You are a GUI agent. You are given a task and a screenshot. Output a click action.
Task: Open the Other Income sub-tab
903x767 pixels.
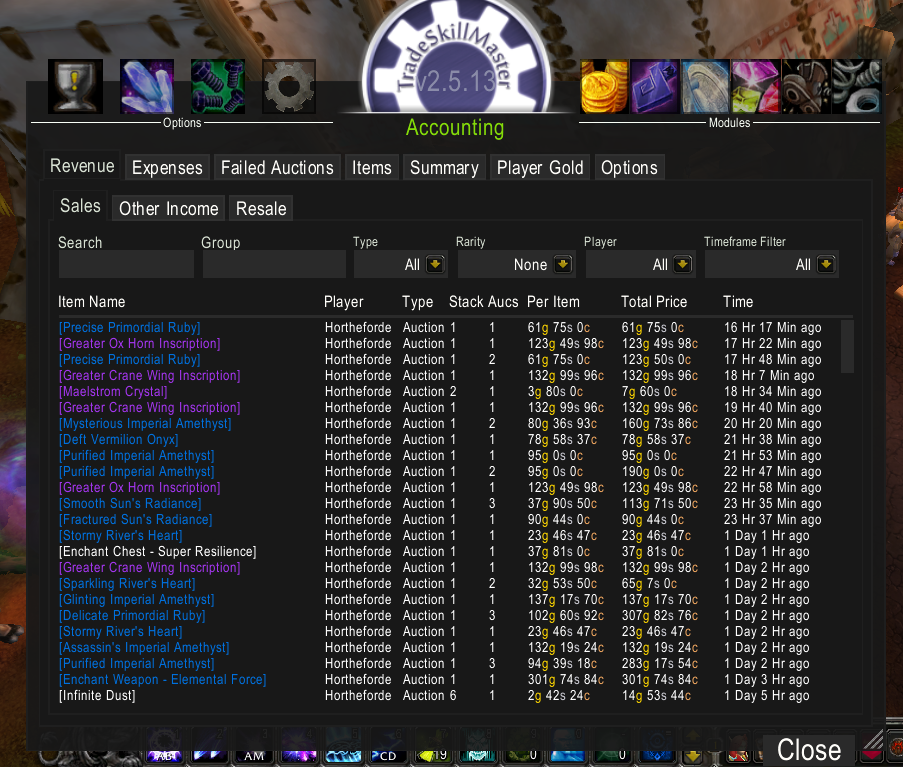(x=169, y=208)
